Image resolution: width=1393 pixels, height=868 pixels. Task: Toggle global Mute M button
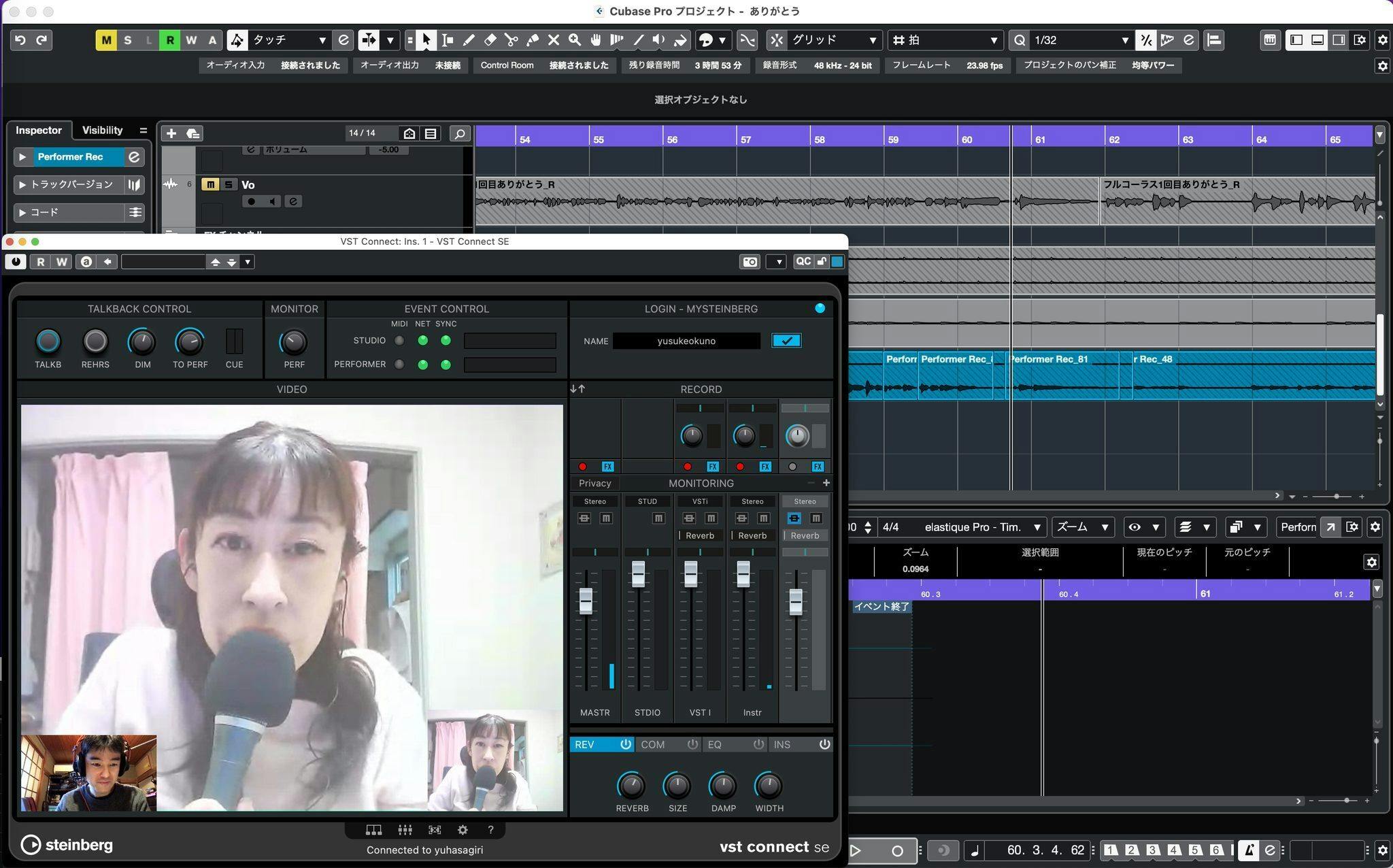tap(106, 40)
